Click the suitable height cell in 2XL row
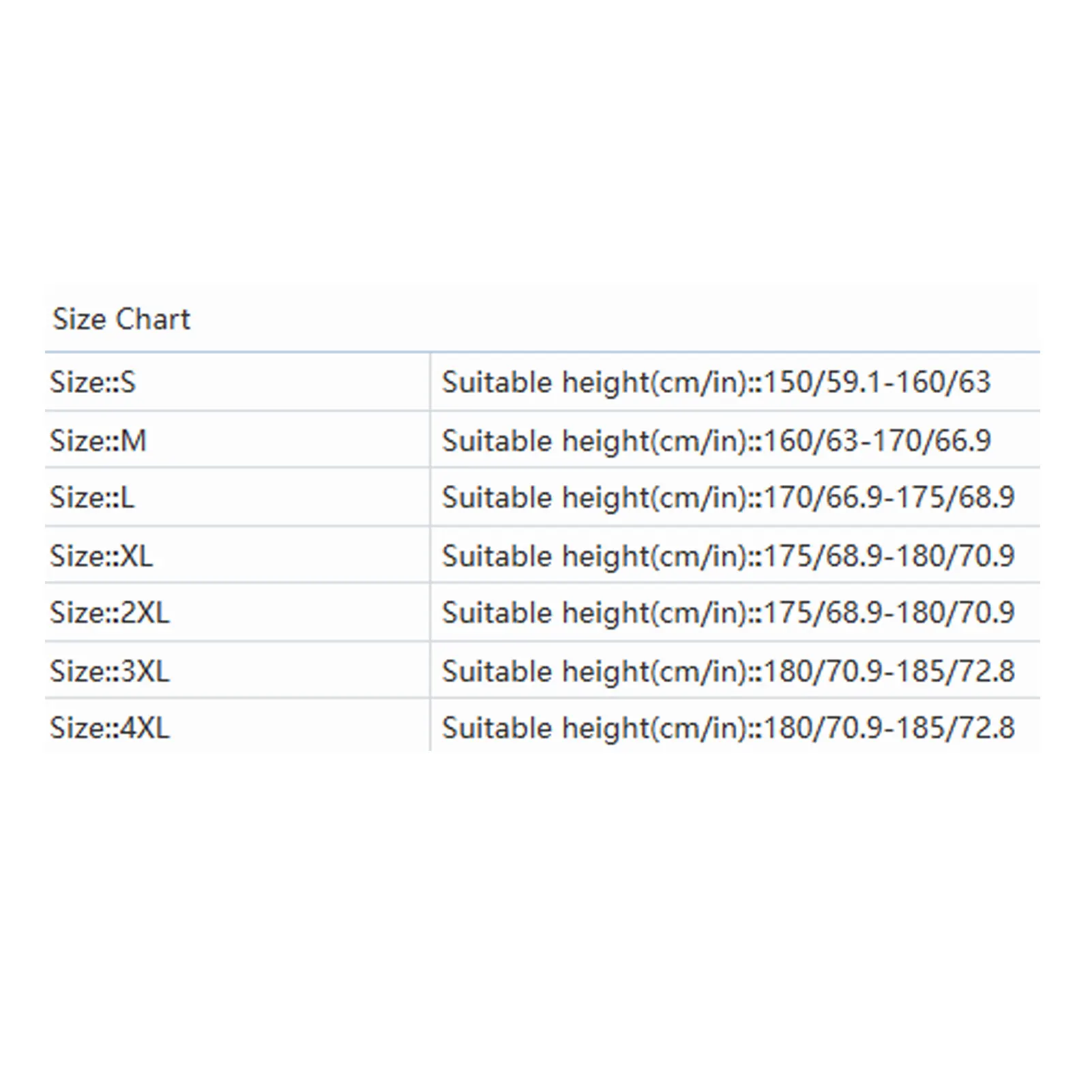Screen dimensions: 1092x1092 tap(728, 613)
